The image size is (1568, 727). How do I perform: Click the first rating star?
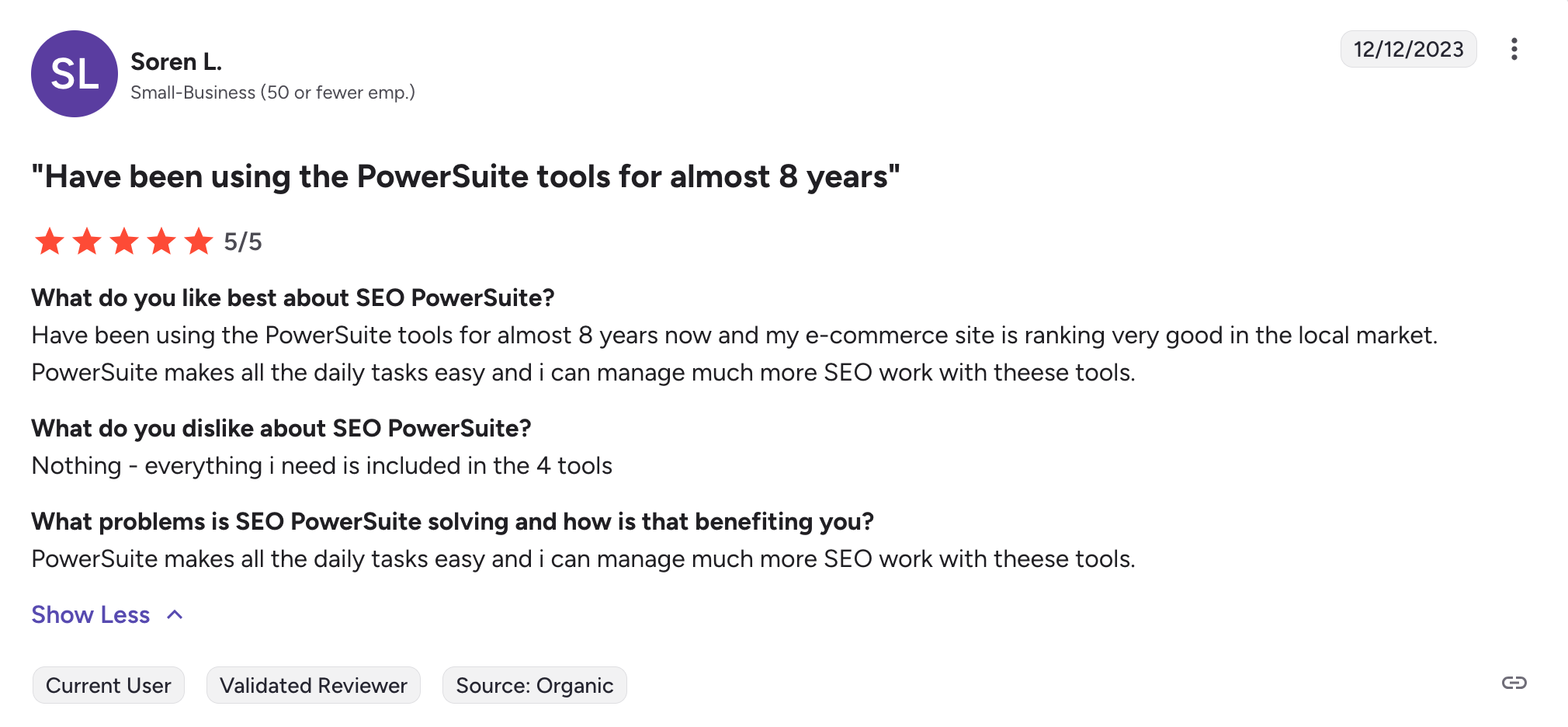(x=50, y=242)
